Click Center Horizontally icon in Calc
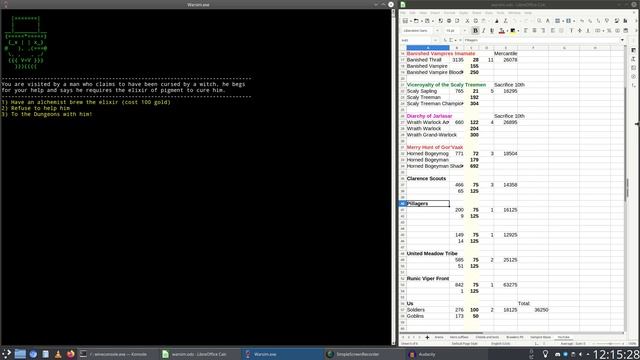Image resolution: width=640 pixels, height=360 pixels. (534, 31)
